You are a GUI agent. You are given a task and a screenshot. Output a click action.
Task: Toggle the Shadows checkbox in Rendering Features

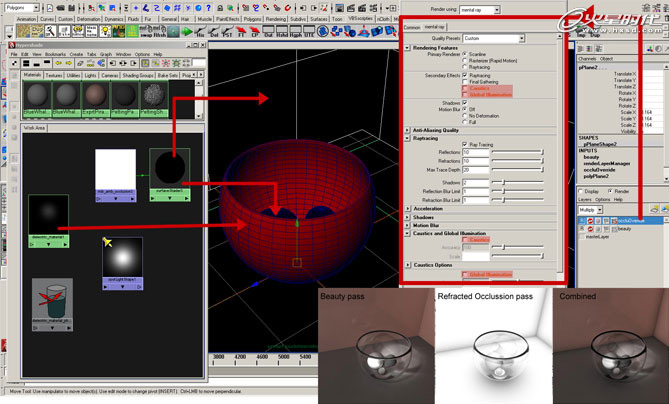465,103
